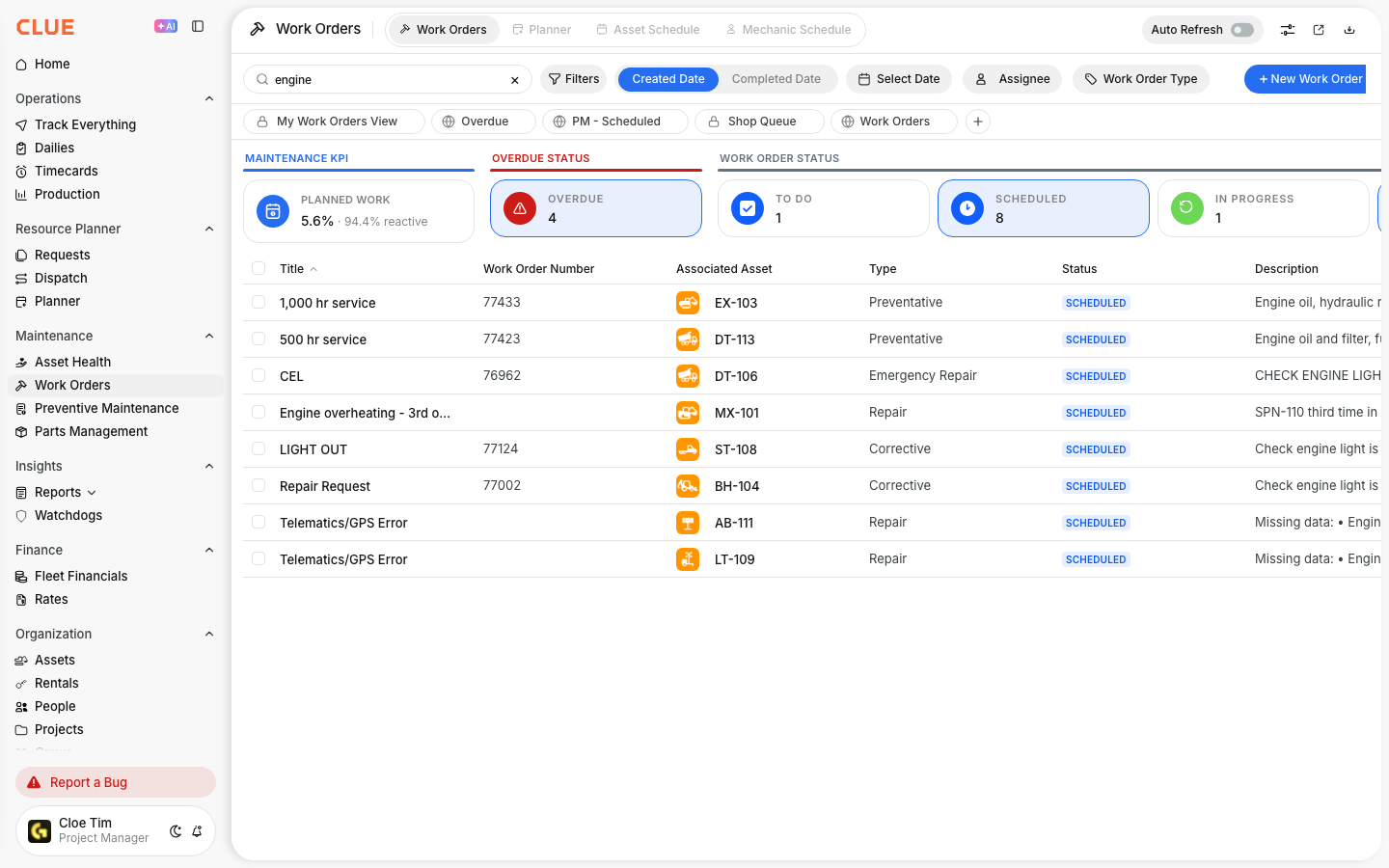Switch to Completed Date sorting
1389x868 pixels.
pyautogui.click(x=776, y=79)
